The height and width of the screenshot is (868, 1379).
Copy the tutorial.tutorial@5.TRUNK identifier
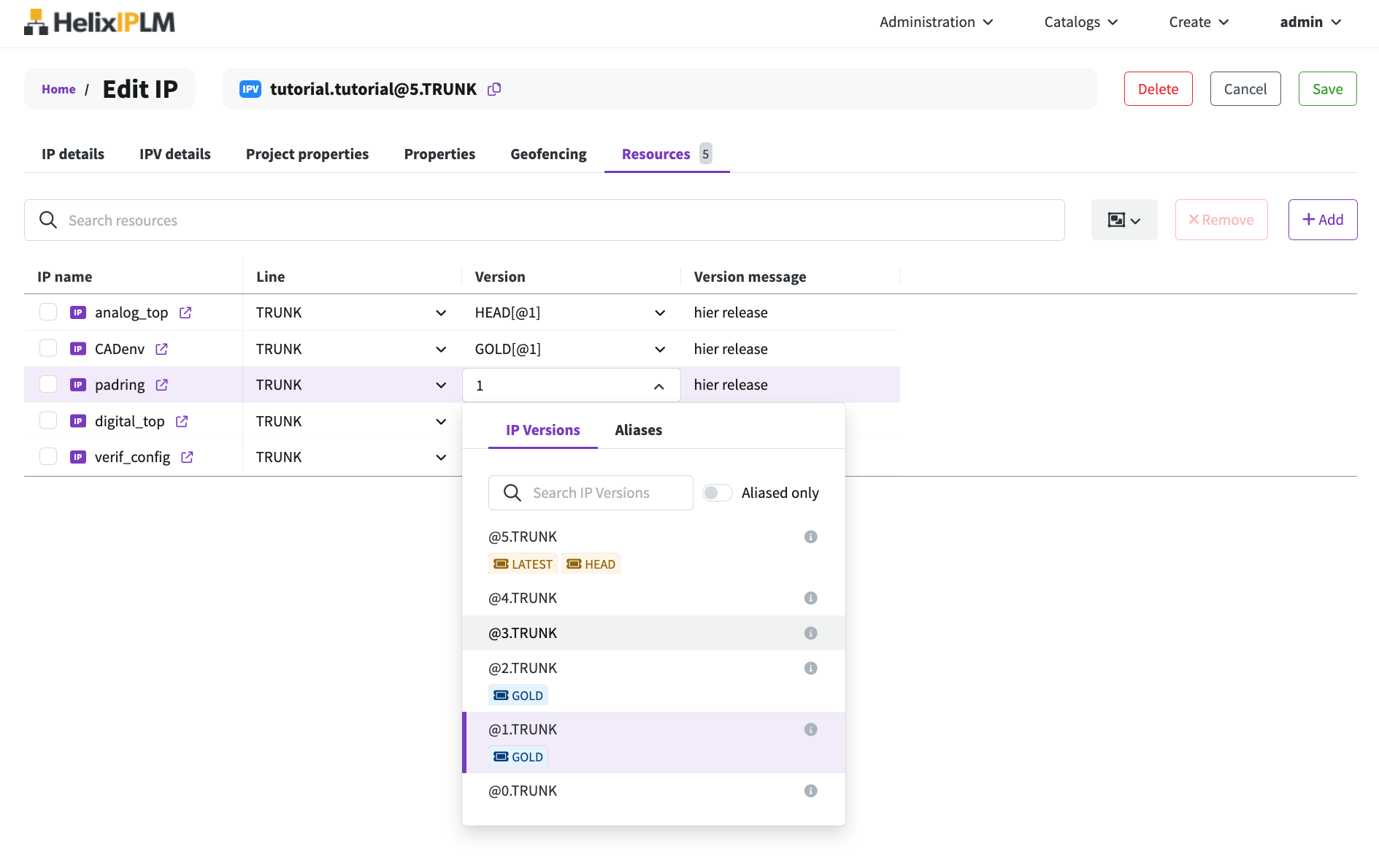(494, 89)
